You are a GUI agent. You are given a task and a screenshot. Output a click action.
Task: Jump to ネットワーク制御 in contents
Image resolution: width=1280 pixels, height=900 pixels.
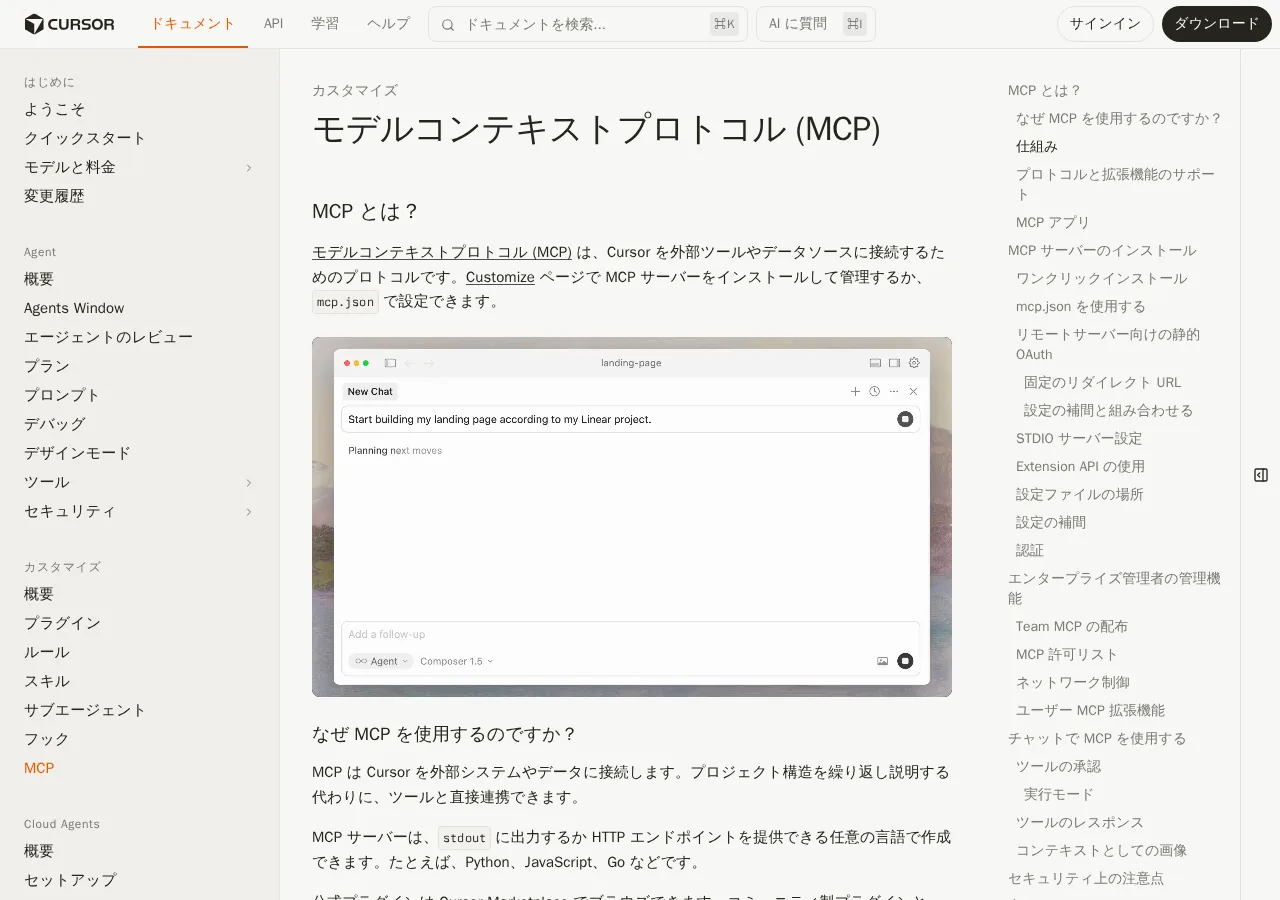pos(1073,683)
